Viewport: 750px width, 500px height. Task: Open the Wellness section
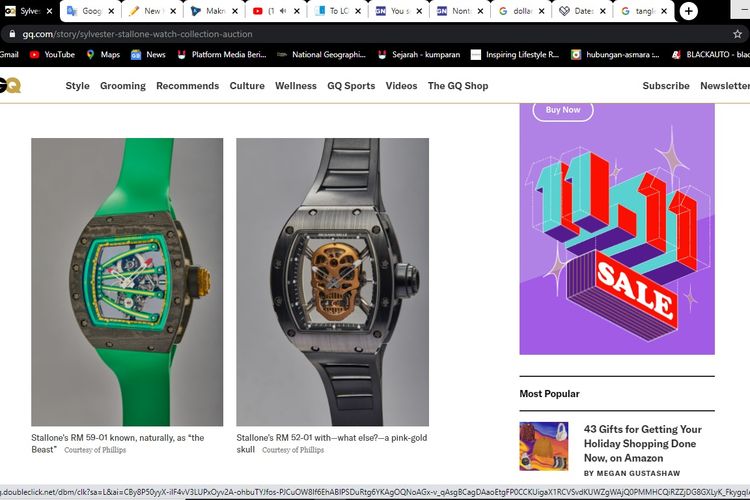[296, 86]
